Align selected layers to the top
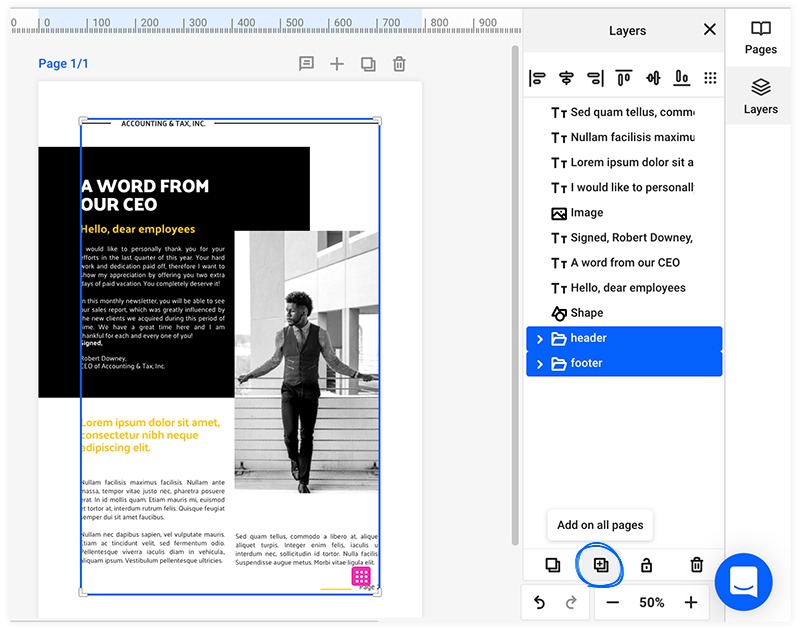This screenshot has height=630, width=800. click(624, 78)
